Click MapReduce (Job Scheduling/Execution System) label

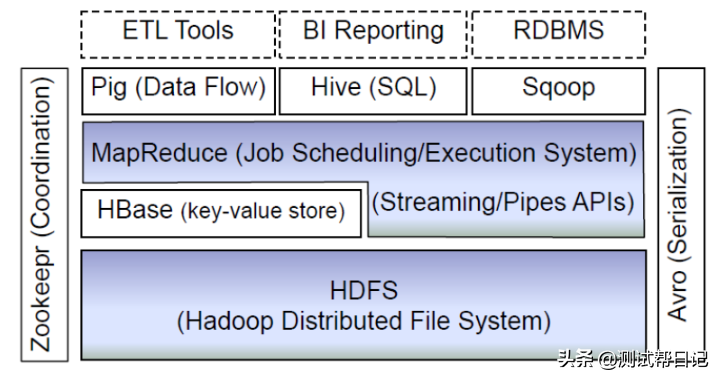(364, 153)
